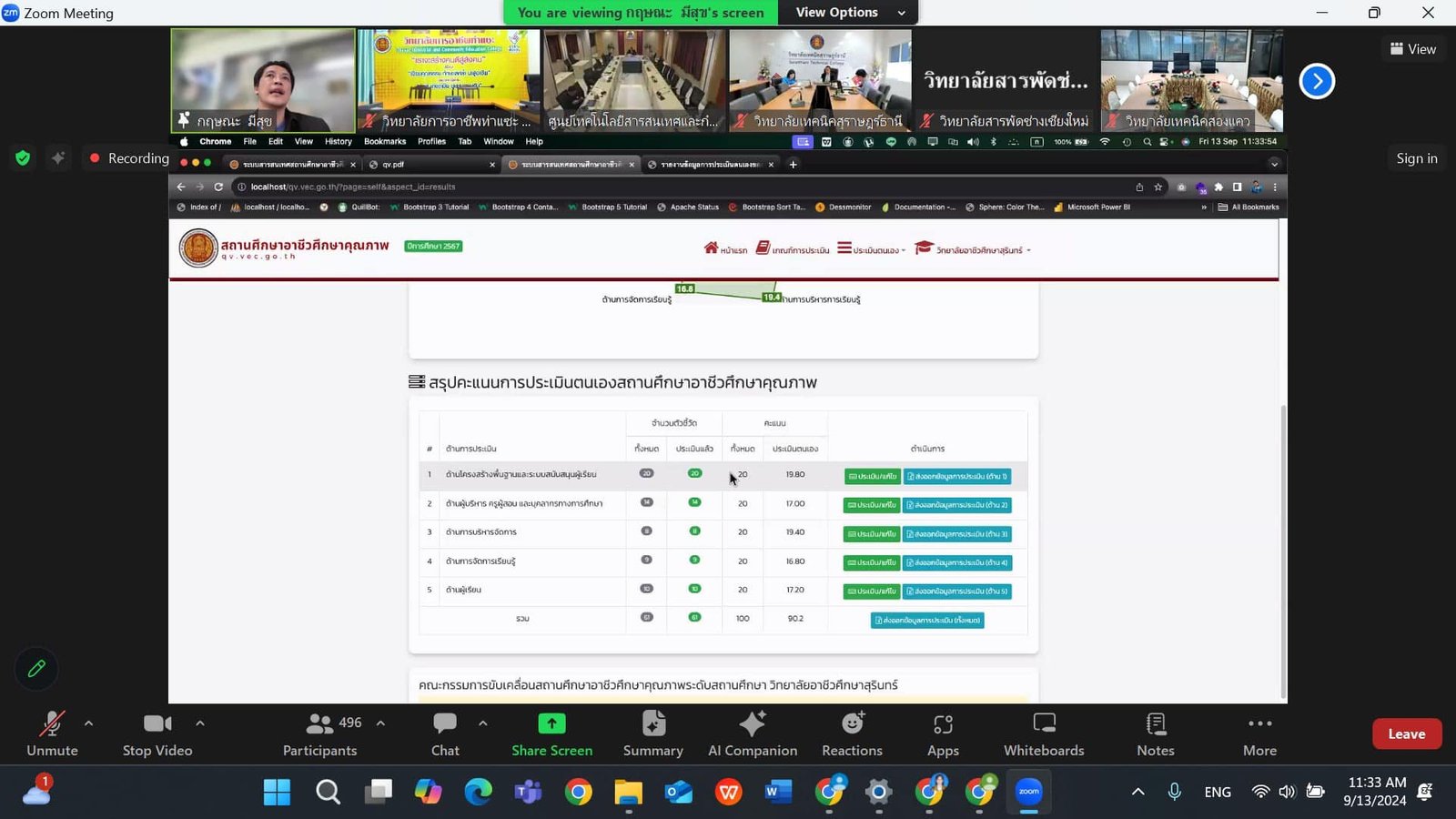Image resolution: width=1456 pixels, height=819 pixels.
Task: Open the Chat panel
Action: coord(444,733)
